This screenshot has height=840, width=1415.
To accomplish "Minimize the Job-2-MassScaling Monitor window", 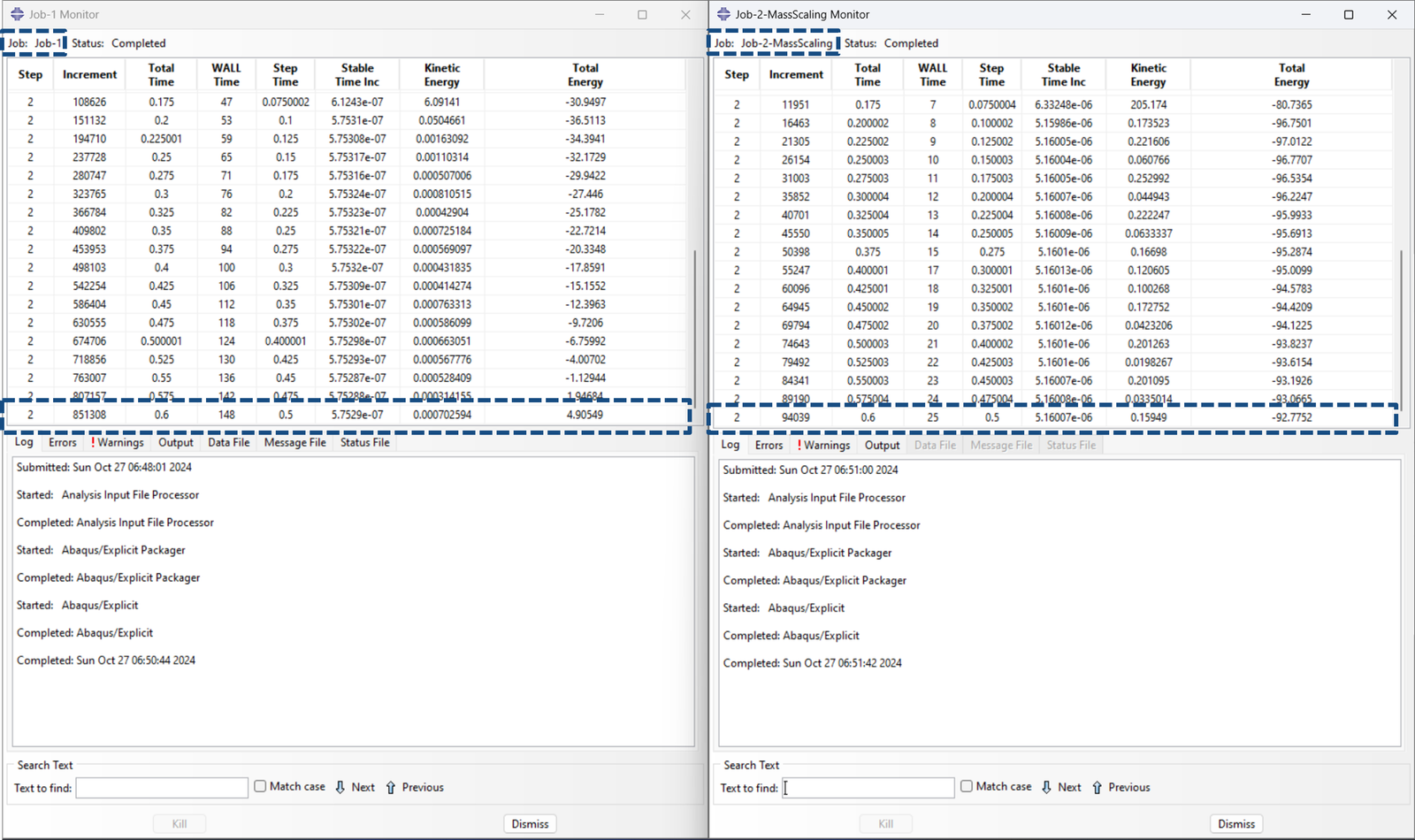I will pos(1306,14).
